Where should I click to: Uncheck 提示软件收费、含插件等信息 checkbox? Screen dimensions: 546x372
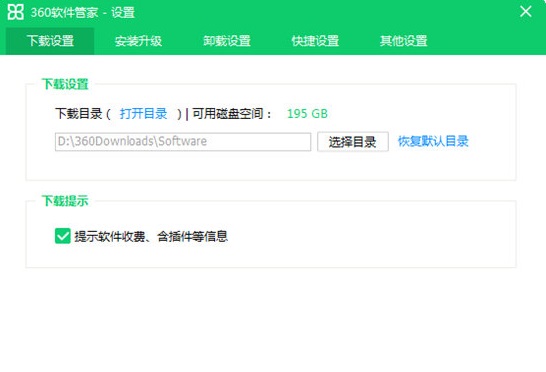pyautogui.click(x=63, y=236)
